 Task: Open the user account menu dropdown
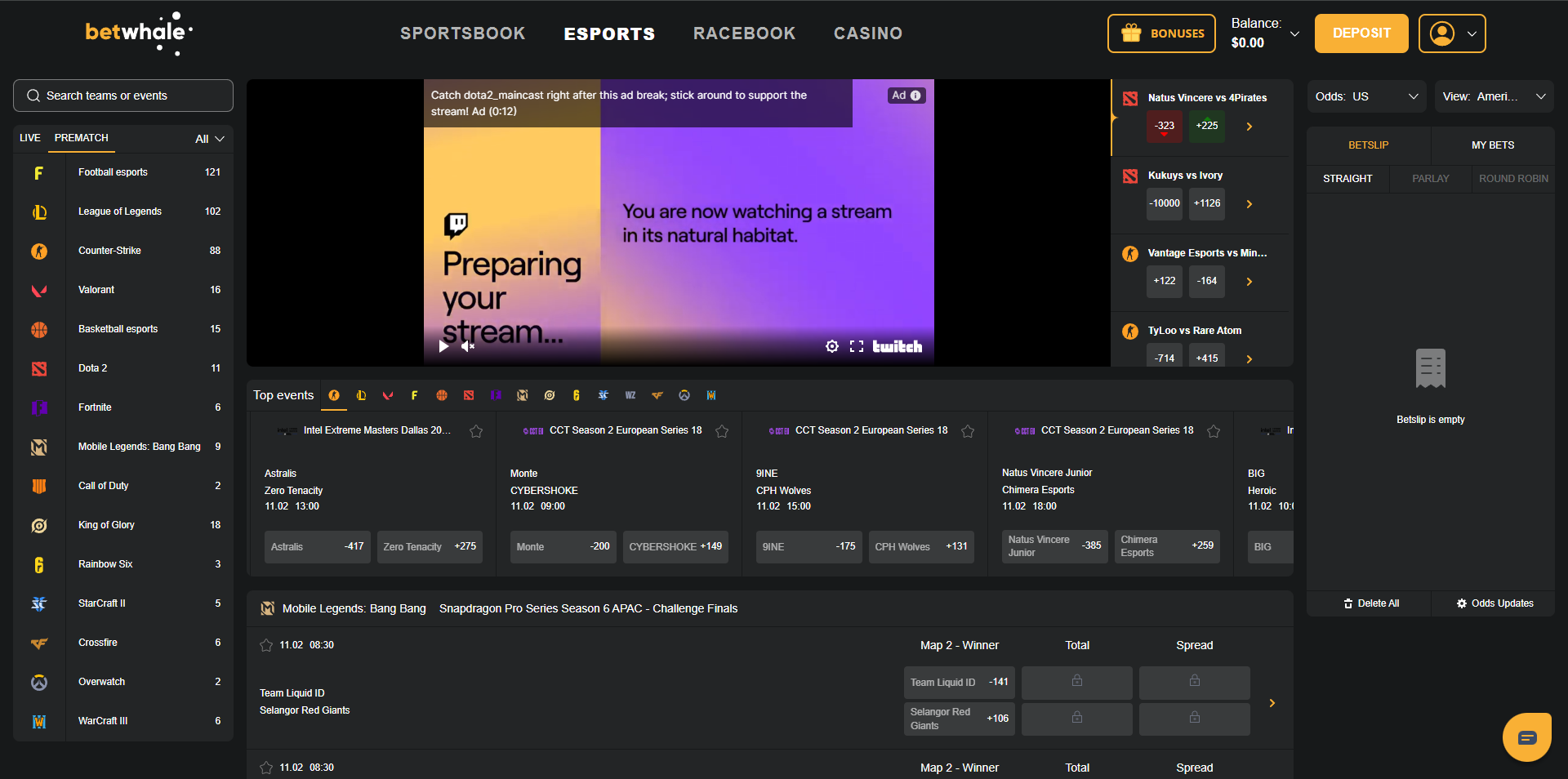click(x=1451, y=33)
